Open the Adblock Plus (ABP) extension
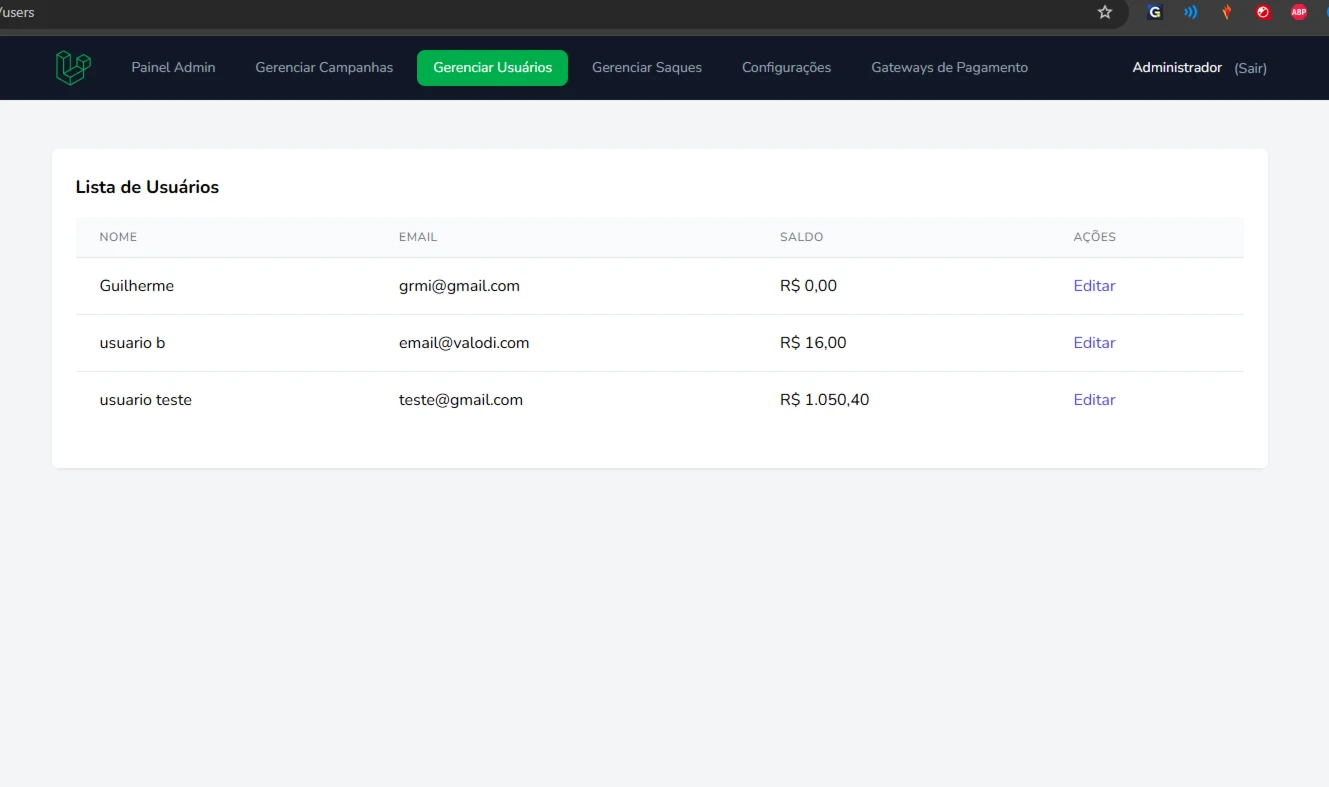This screenshot has width=1329, height=787. [1298, 13]
